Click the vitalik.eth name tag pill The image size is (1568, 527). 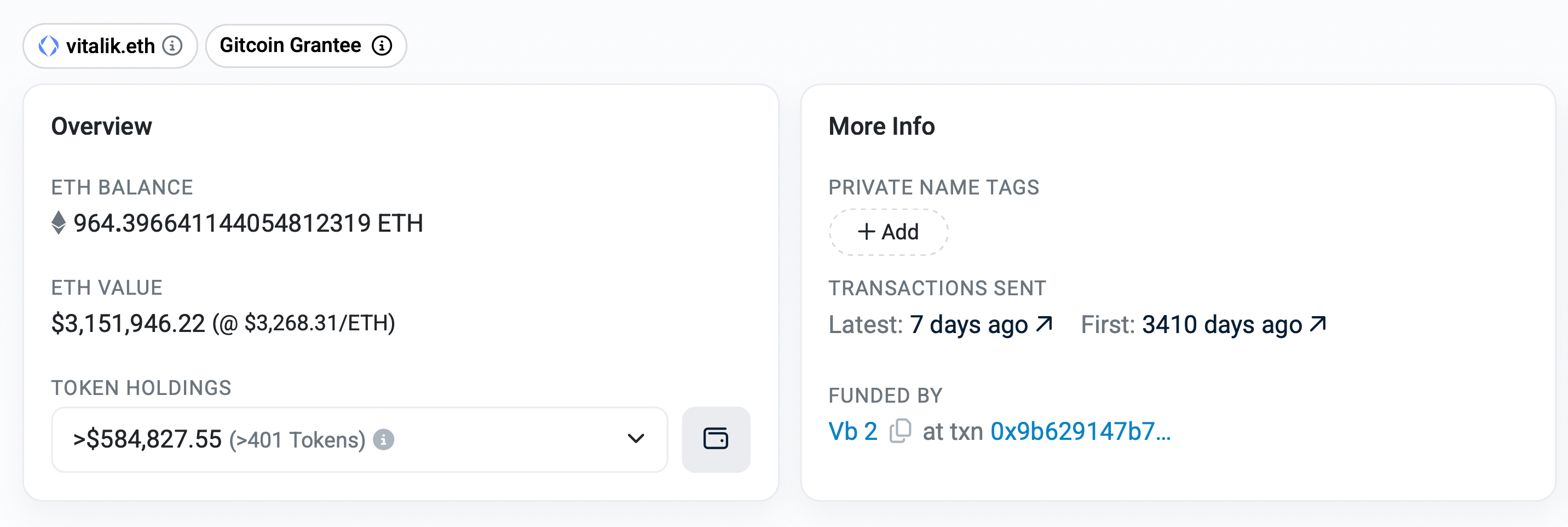tap(110, 45)
